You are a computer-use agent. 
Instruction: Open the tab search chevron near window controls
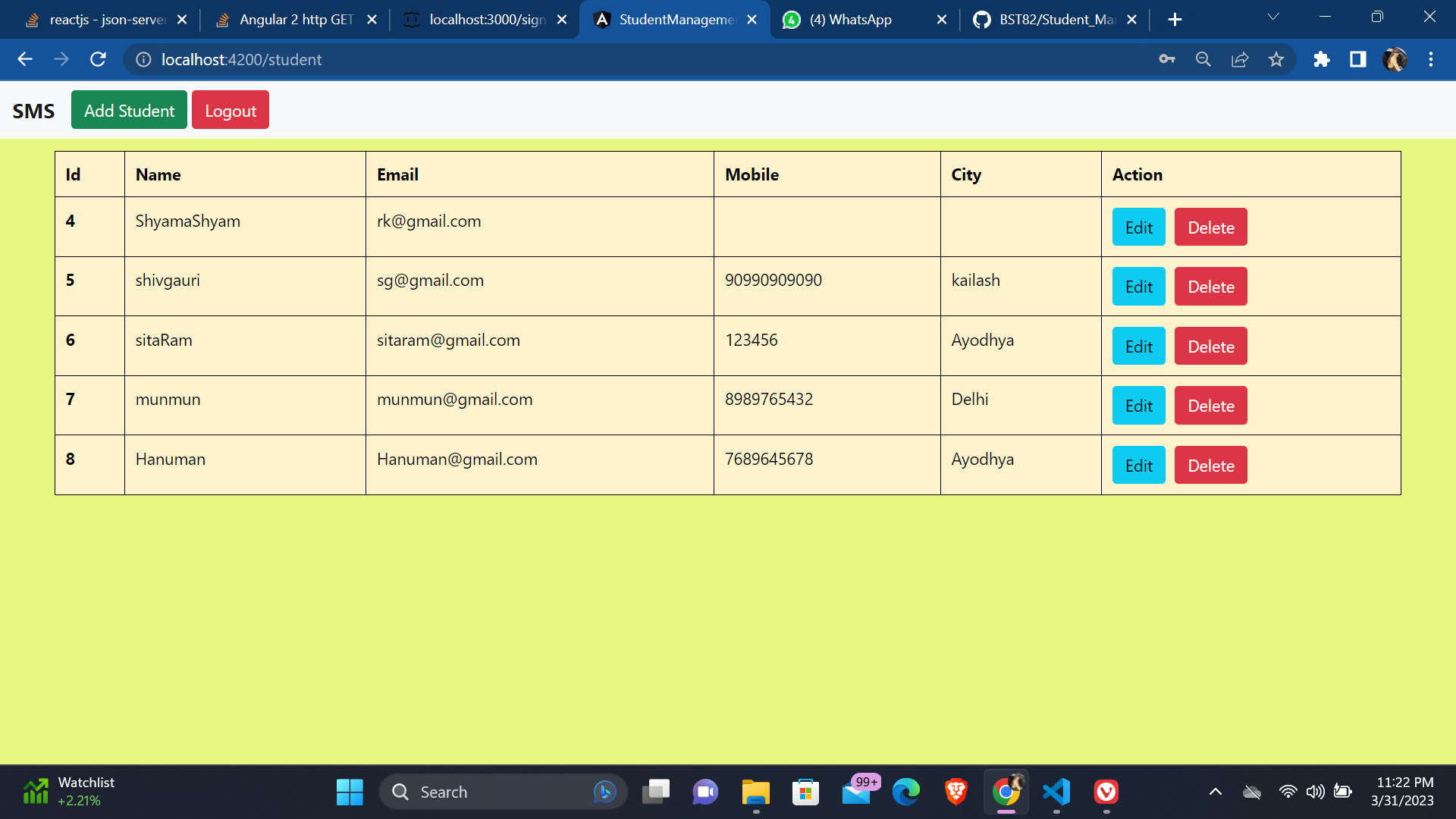coord(1273,17)
